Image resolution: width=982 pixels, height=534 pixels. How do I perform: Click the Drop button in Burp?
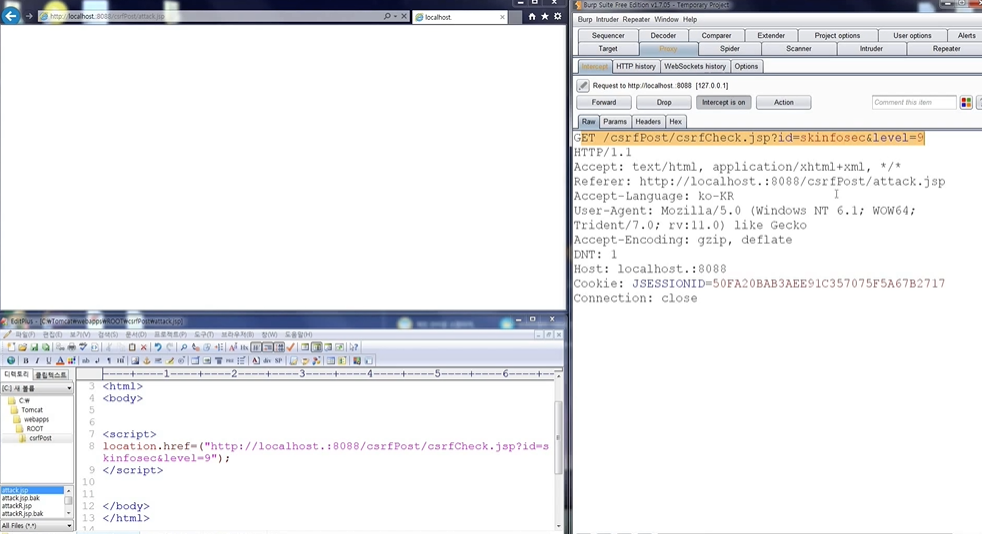(x=664, y=102)
